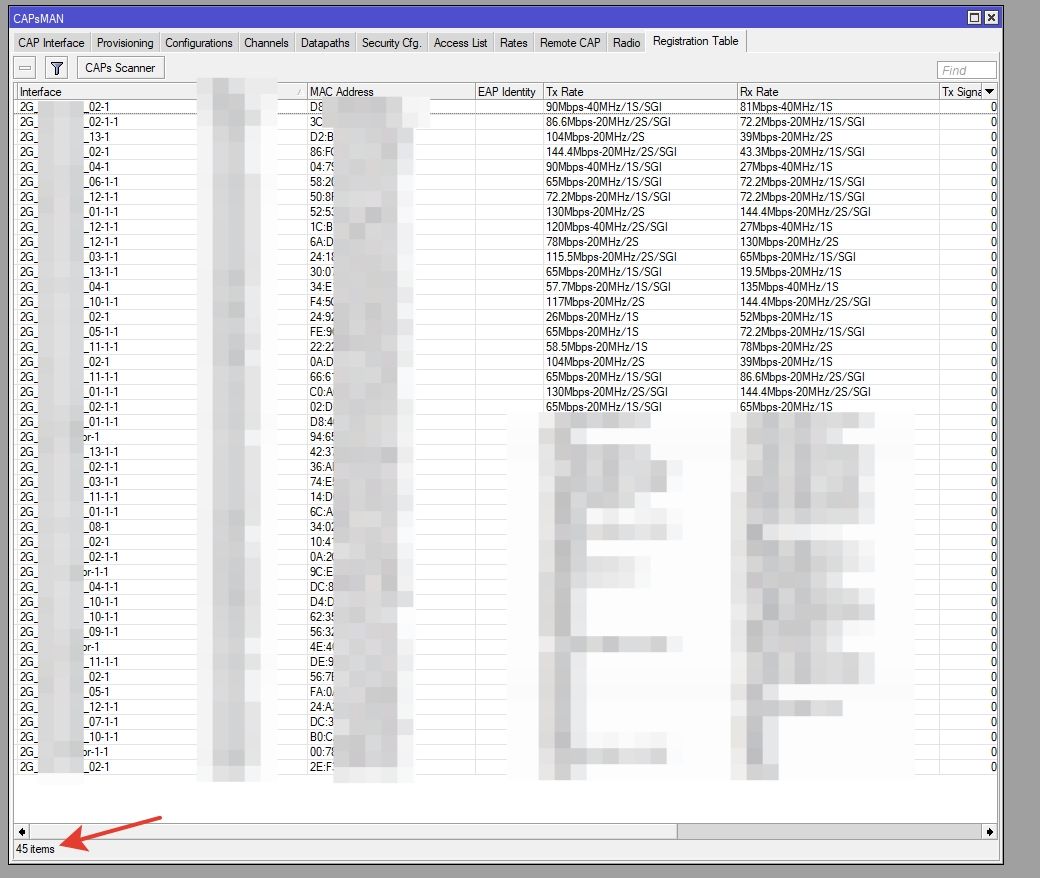The image size is (1040, 878).
Task: Open the filter funnel icon
Action: point(56,68)
